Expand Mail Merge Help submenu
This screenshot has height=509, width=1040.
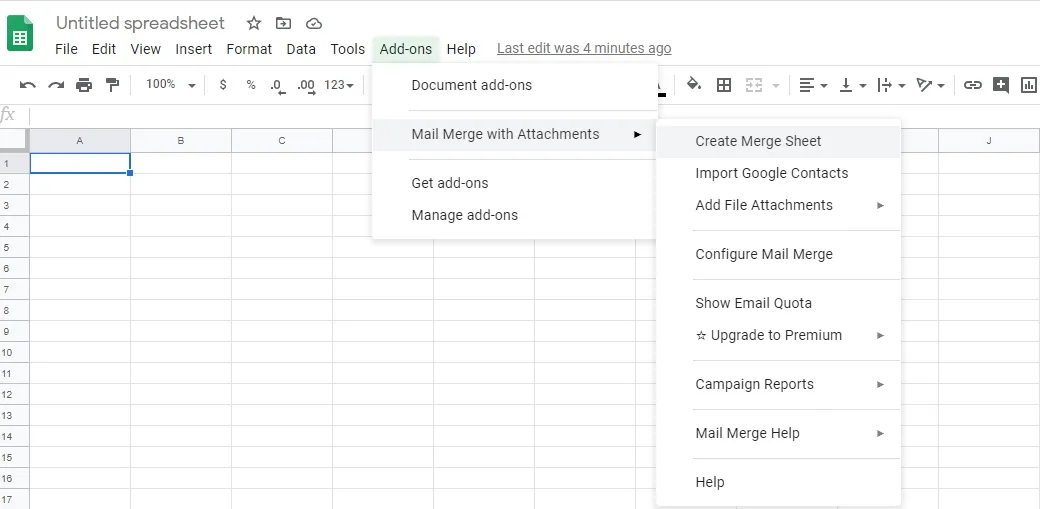tap(880, 433)
